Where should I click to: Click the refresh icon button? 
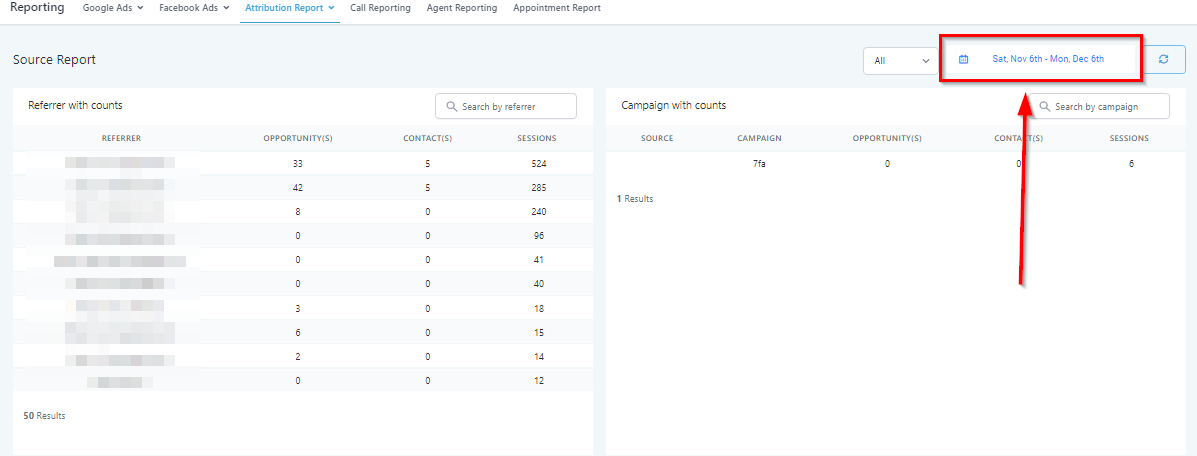pyautogui.click(x=1164, y=60)
